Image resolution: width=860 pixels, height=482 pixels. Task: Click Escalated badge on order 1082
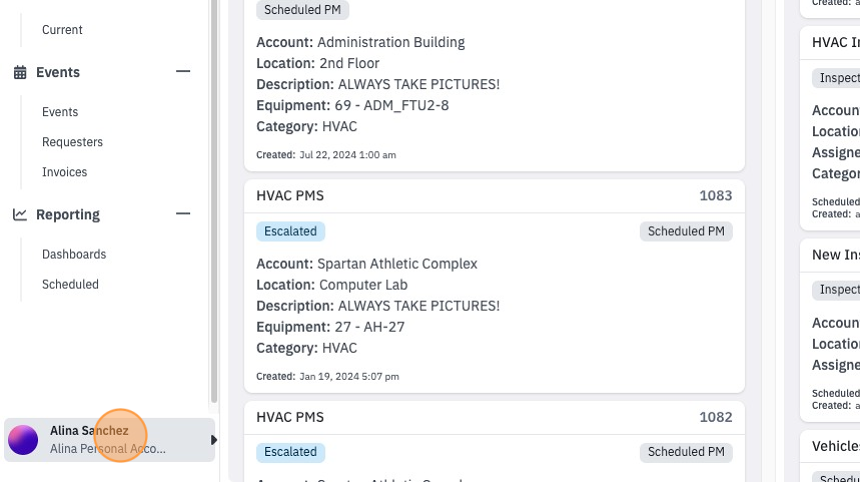(290, 452)
